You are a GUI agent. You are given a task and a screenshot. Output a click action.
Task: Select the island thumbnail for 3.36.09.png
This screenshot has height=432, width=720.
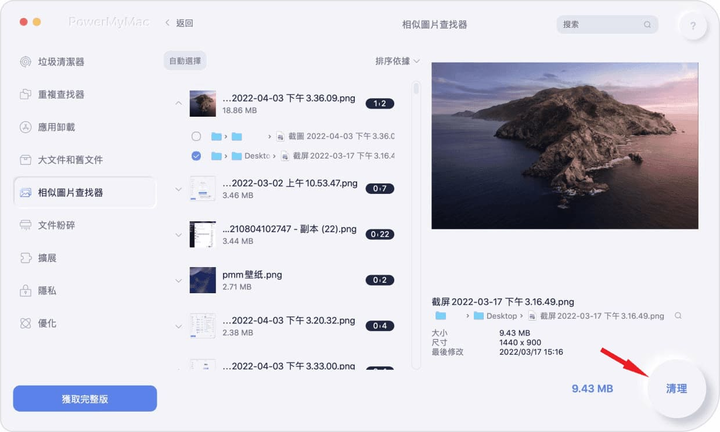click(x=202, y=103)
